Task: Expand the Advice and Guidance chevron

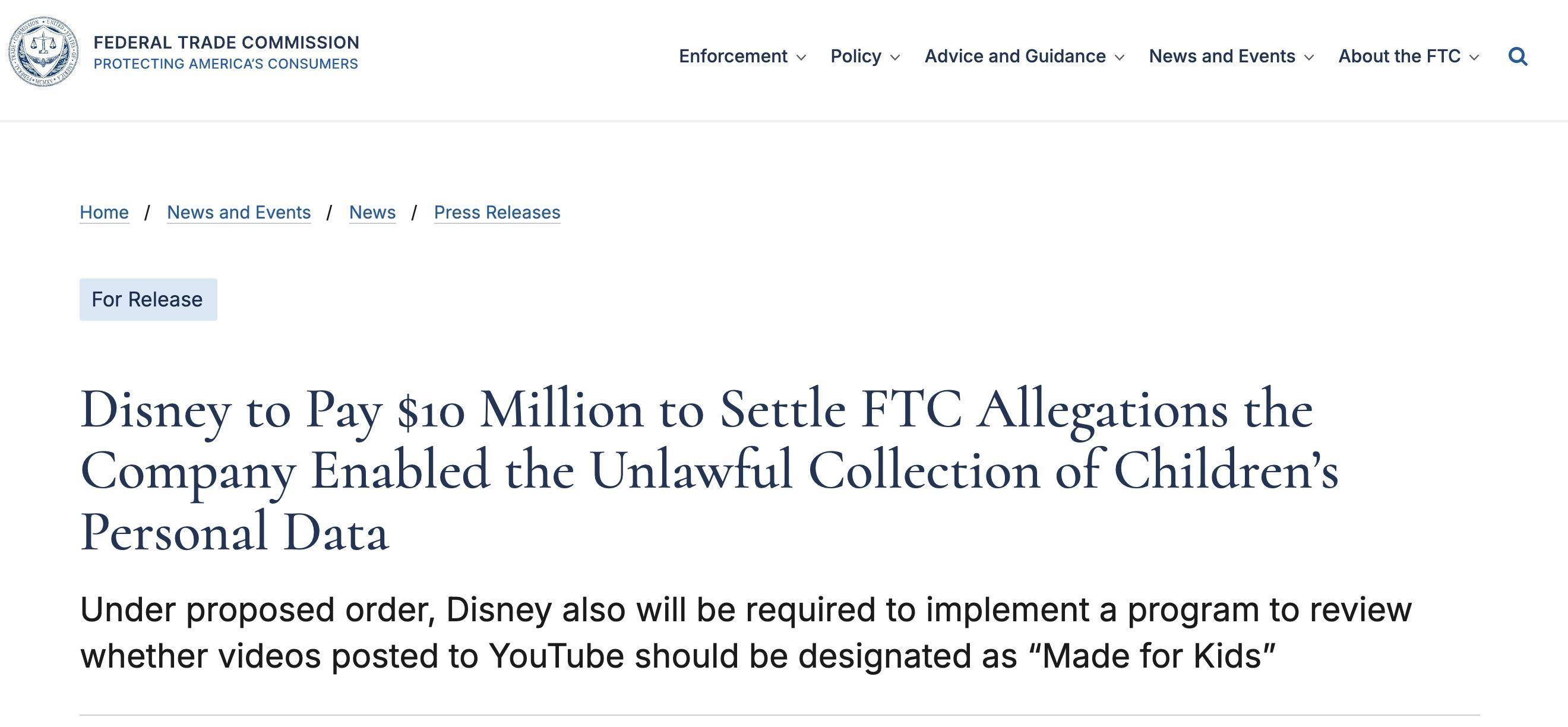Action: pos(1119,57)
